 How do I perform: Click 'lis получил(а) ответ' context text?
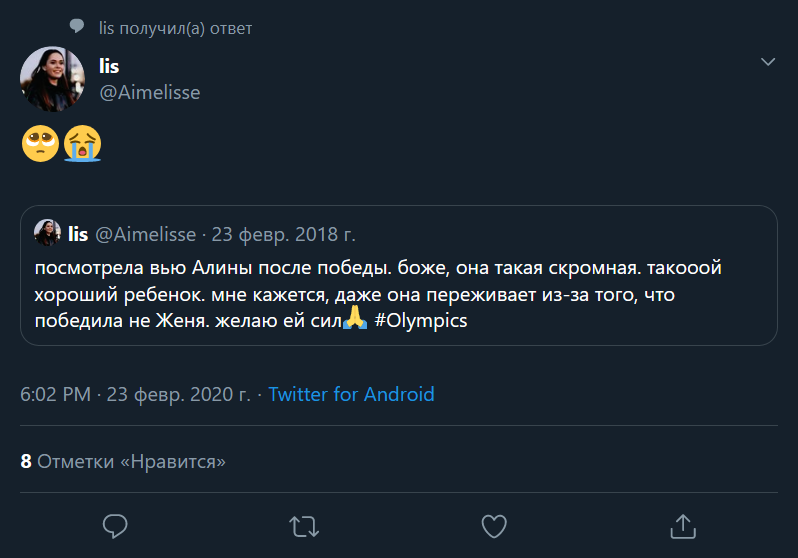point(176,28)
